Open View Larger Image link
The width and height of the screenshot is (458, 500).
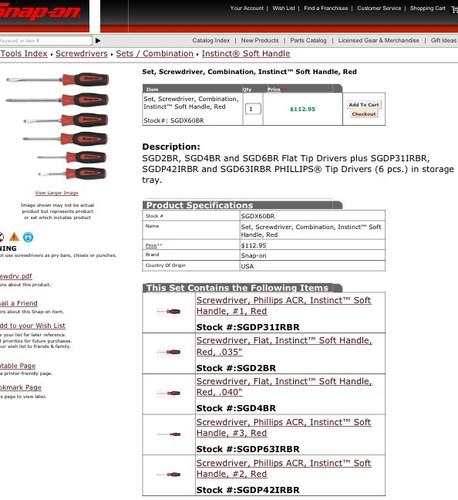[x=57, y=193]
